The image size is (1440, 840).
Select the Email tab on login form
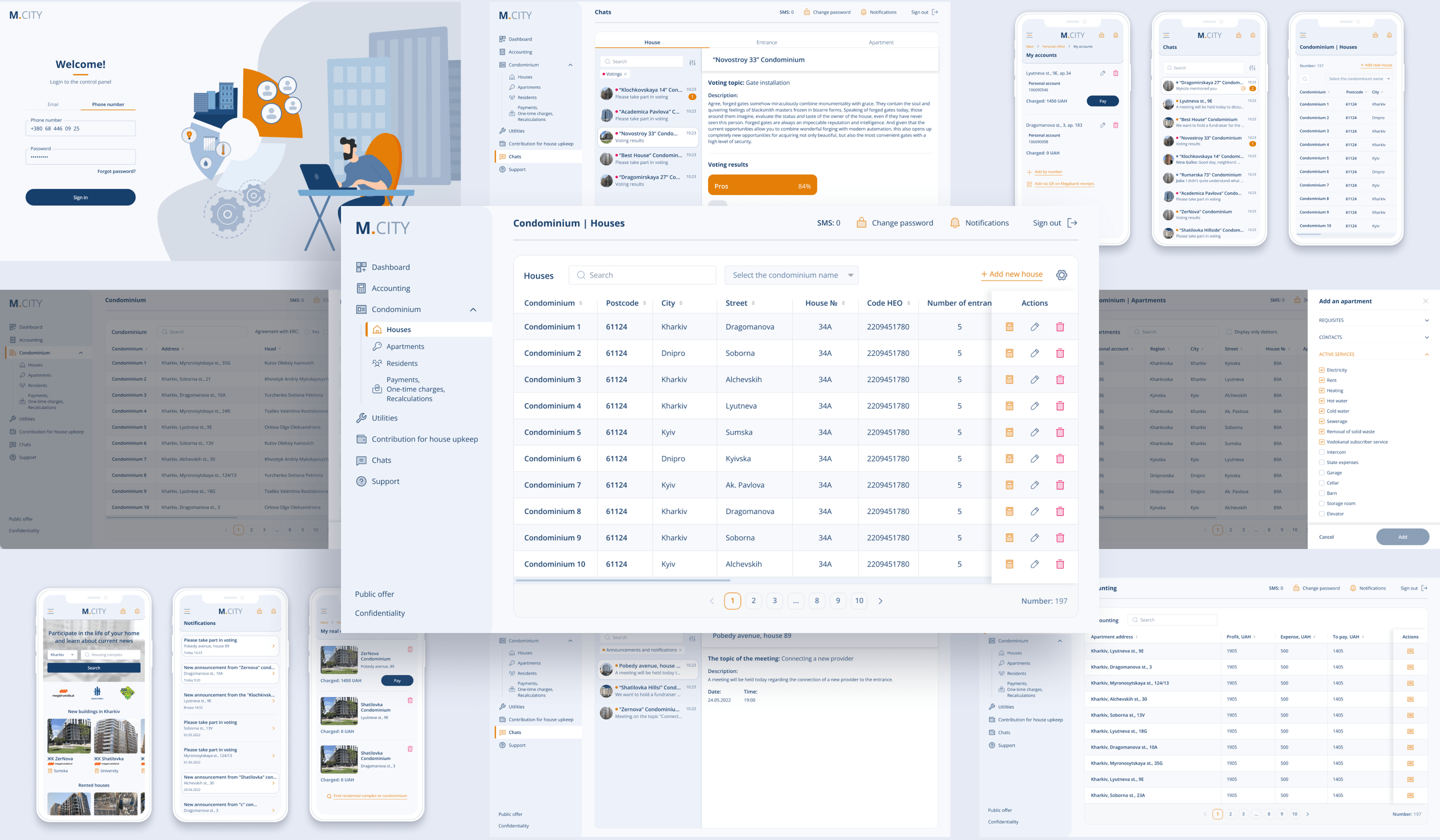click(52, 104)
